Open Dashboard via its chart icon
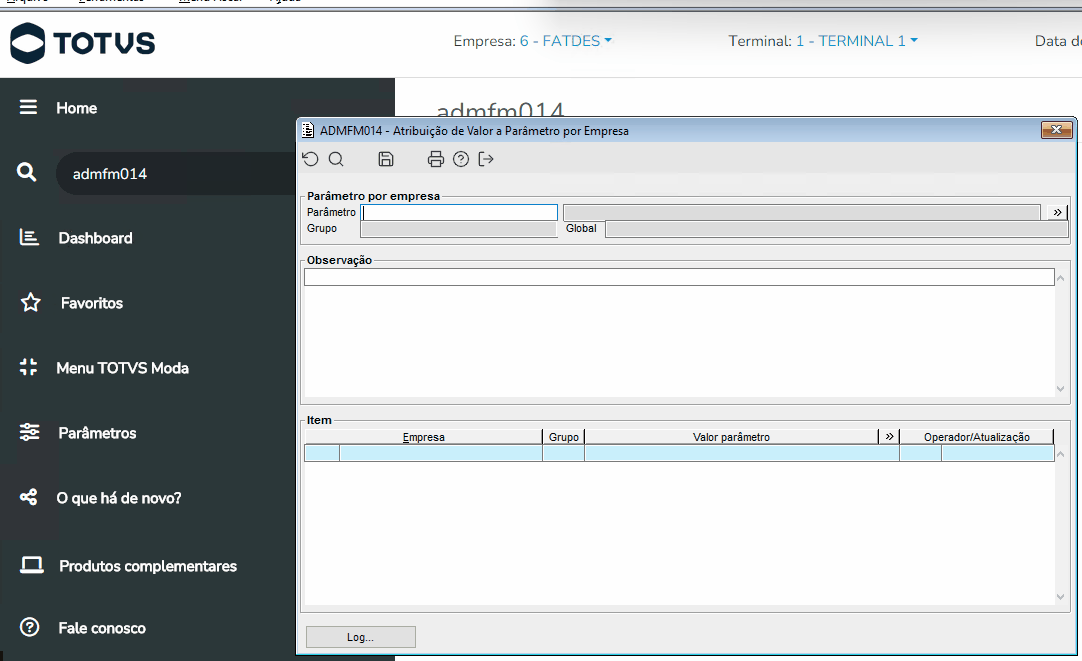The width and height of the screenshot is (1082, 661). [x=29, y=237]
